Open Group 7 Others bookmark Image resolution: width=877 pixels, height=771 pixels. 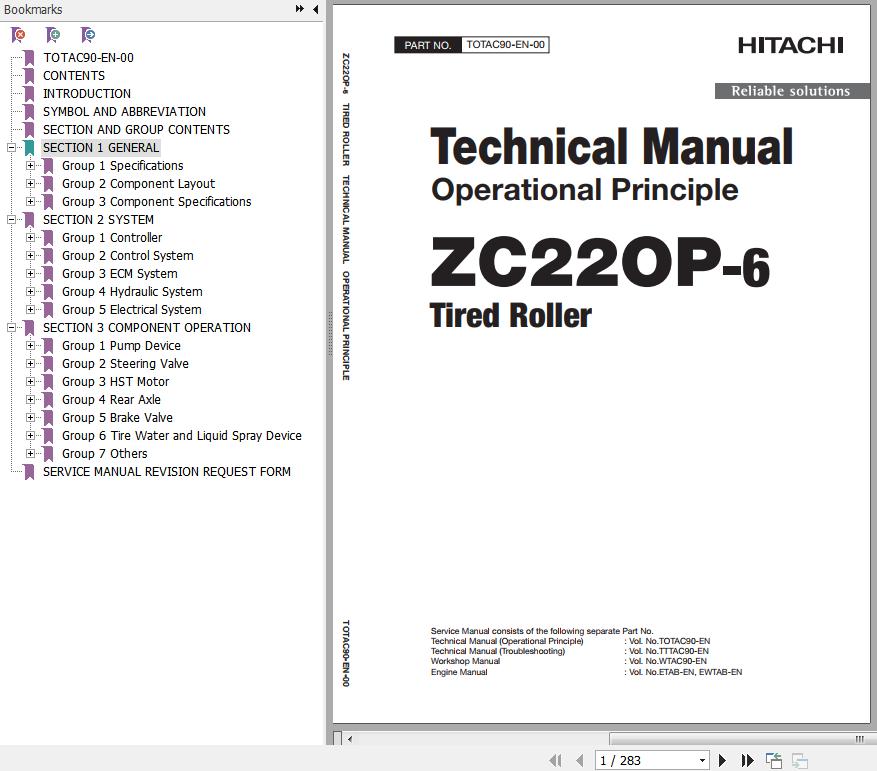point(105,454)
